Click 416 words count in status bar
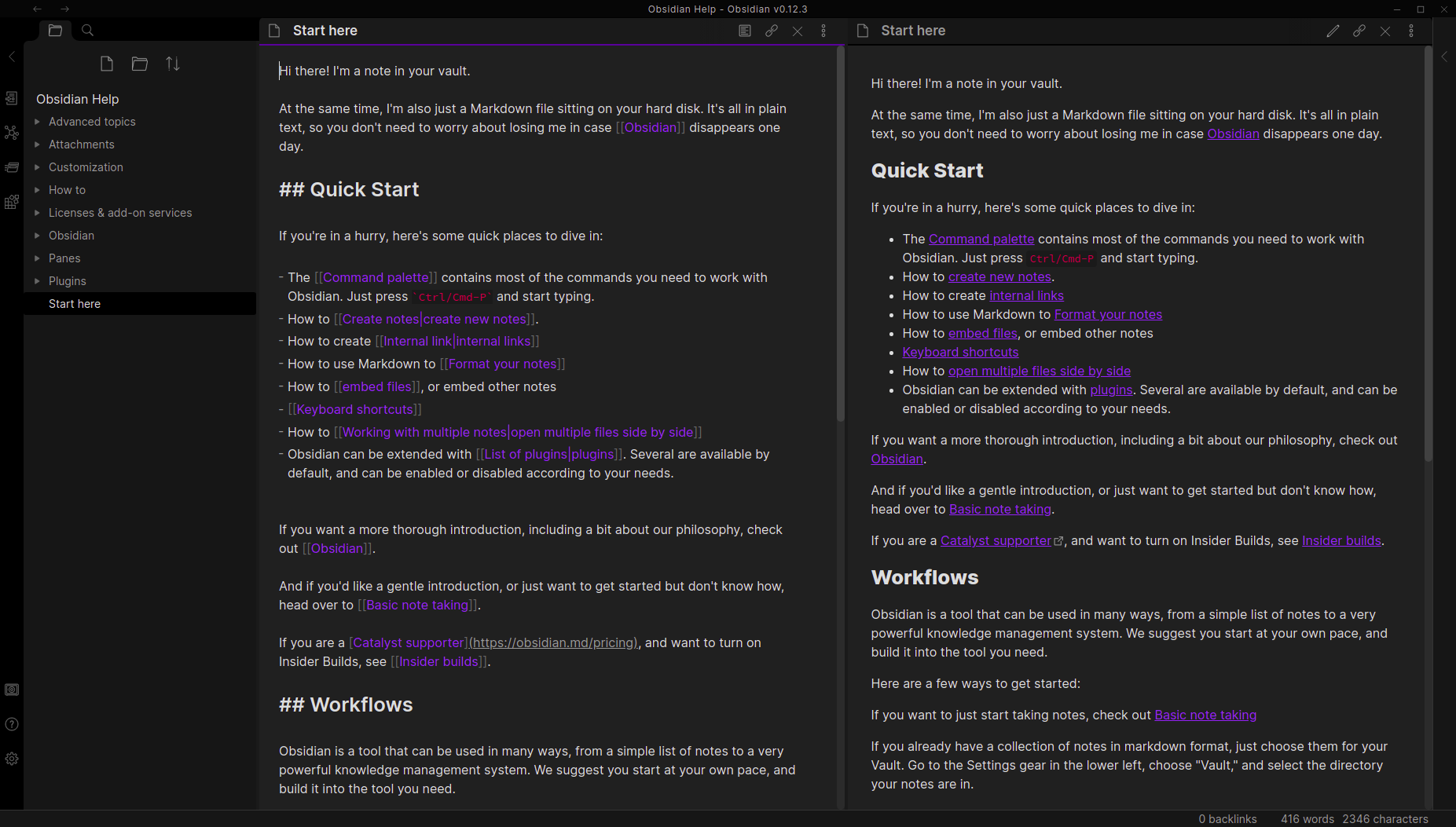The image size is (1456, 827). [1307, 819]
